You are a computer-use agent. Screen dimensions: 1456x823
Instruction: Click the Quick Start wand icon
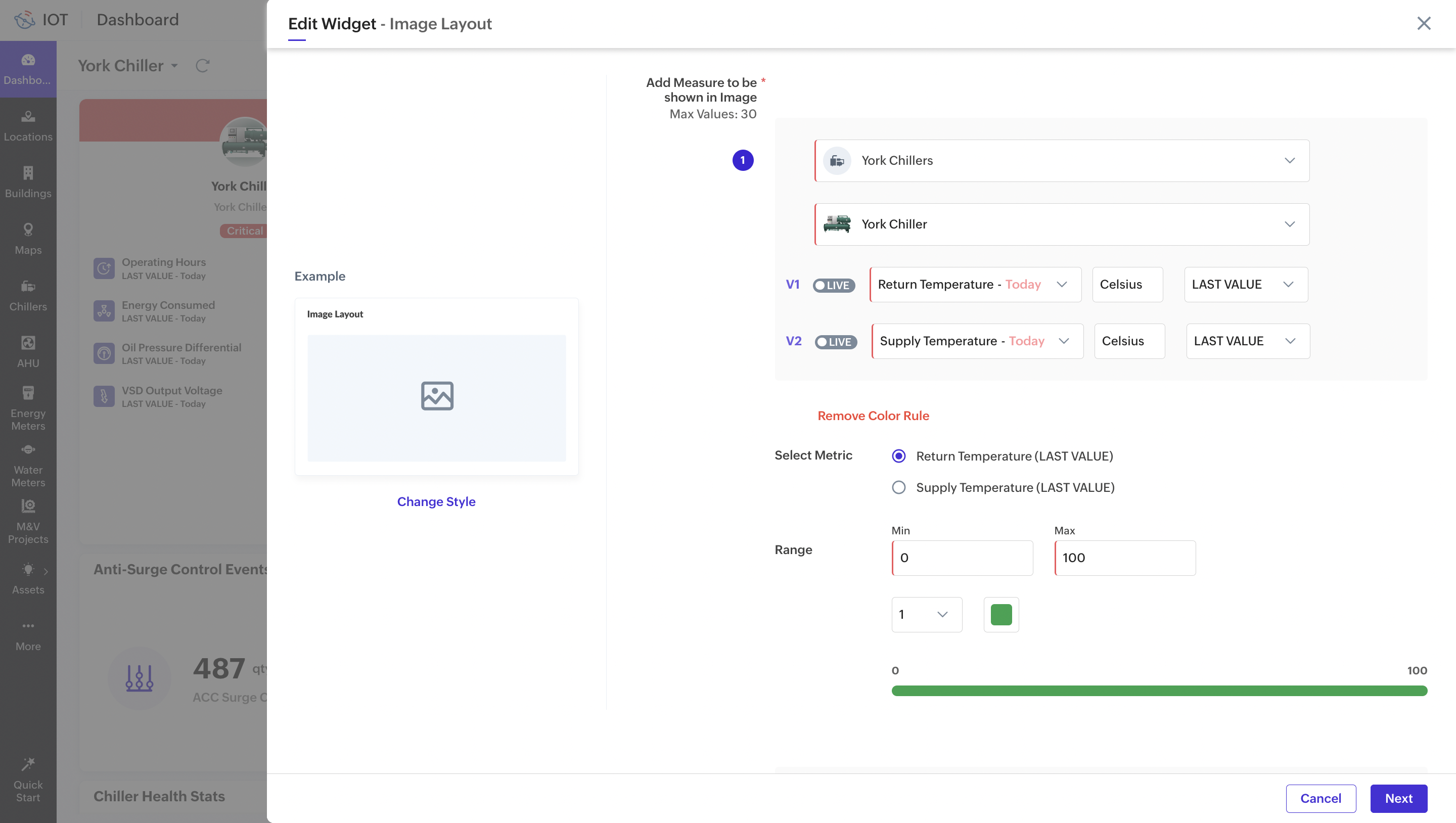click(x=28, y=764)
